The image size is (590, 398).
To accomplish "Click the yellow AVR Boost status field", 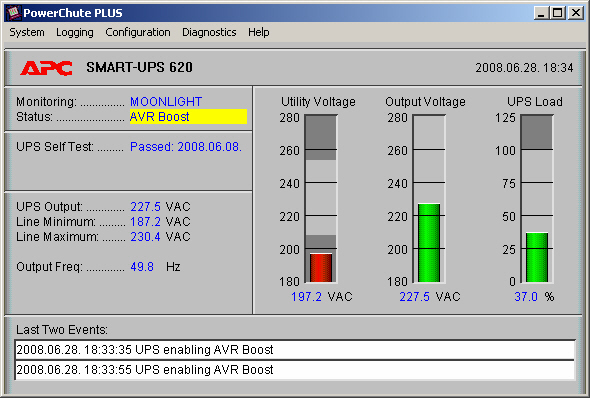I will (x=188, y=117).
